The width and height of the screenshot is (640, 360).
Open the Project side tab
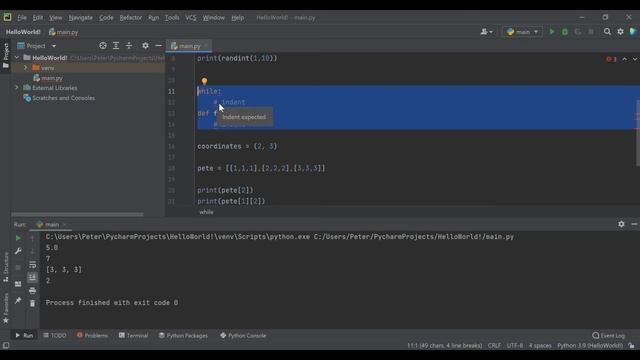6,55
